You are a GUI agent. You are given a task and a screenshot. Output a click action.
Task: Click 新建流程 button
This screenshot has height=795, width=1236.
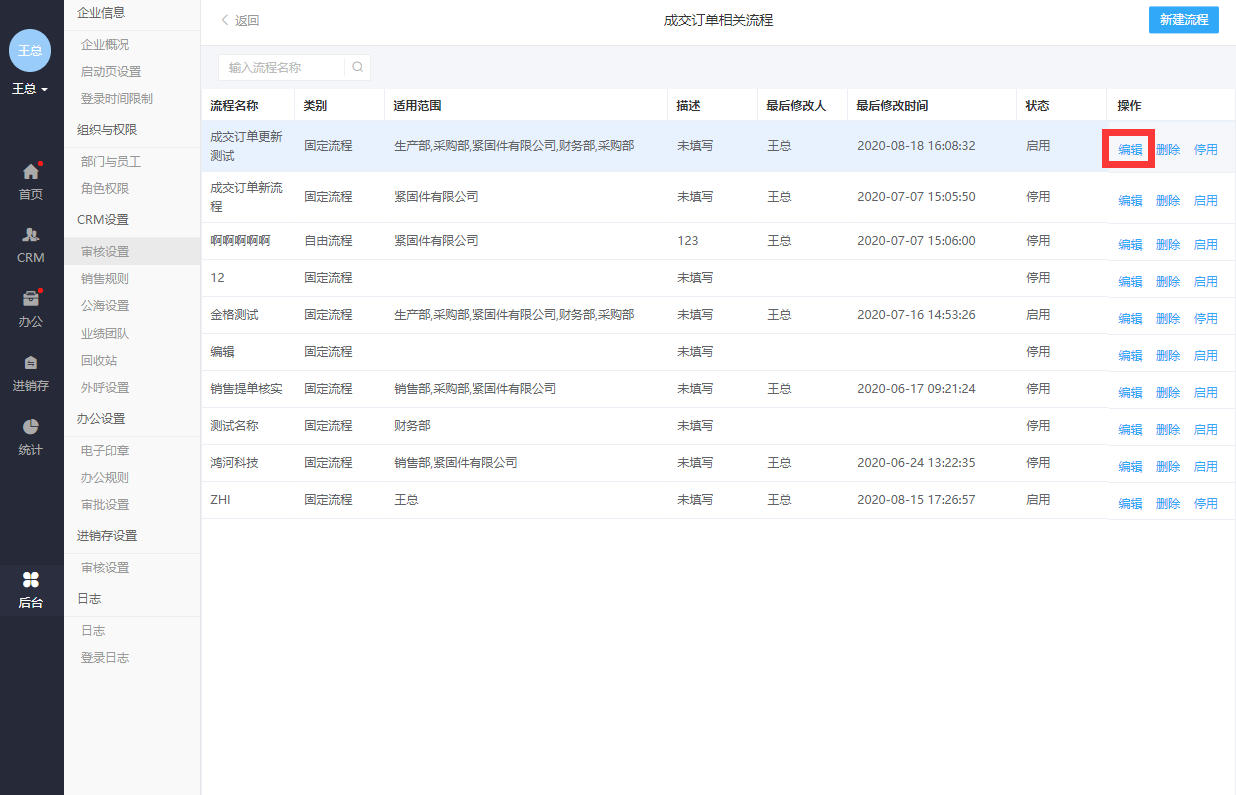click(x=1184, y=20)
